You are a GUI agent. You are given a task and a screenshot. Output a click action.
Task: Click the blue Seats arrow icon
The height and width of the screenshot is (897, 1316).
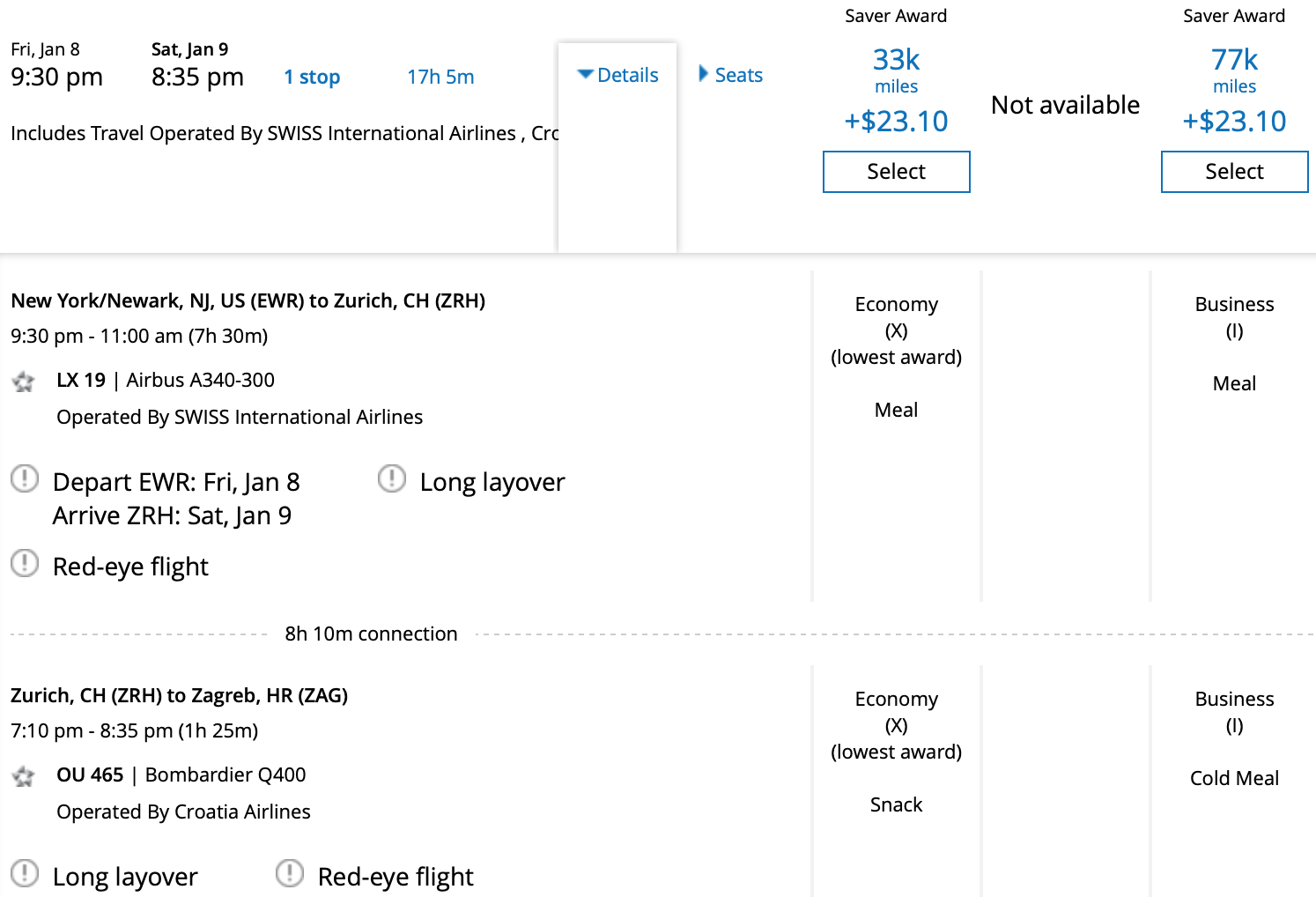pos(703,74)
